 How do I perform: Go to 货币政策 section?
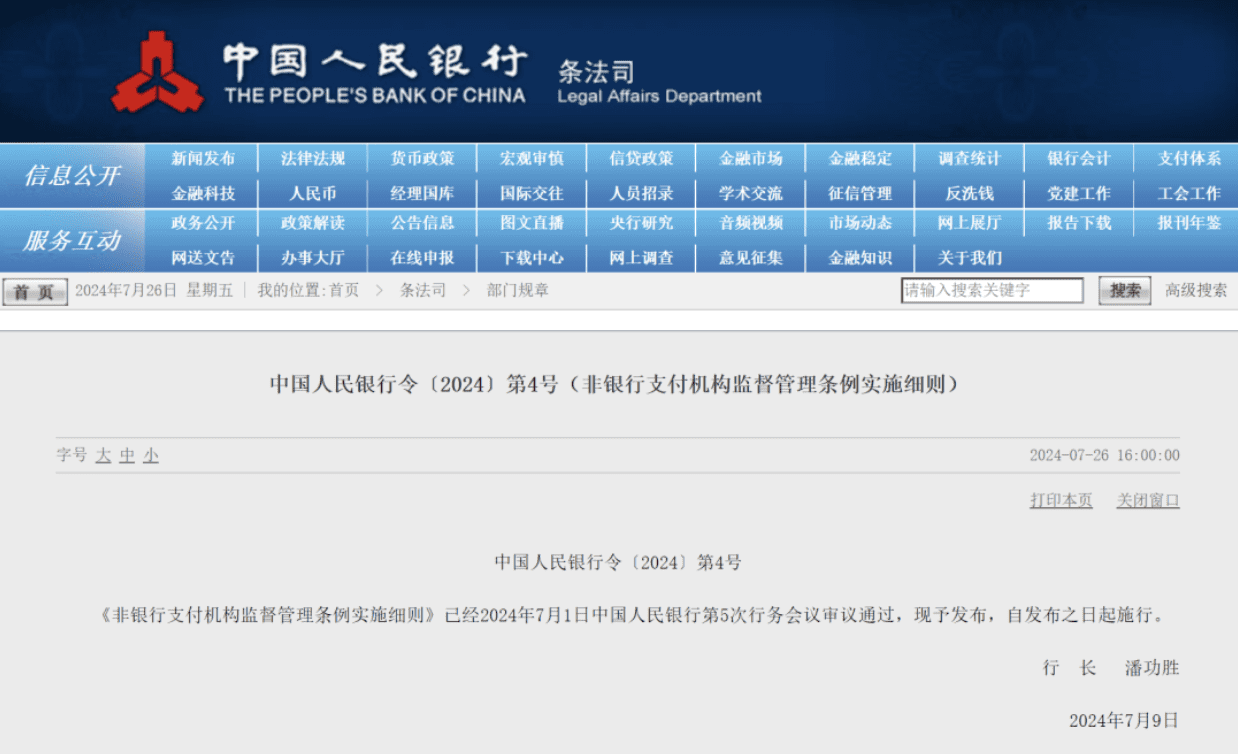tap(422, 159)
